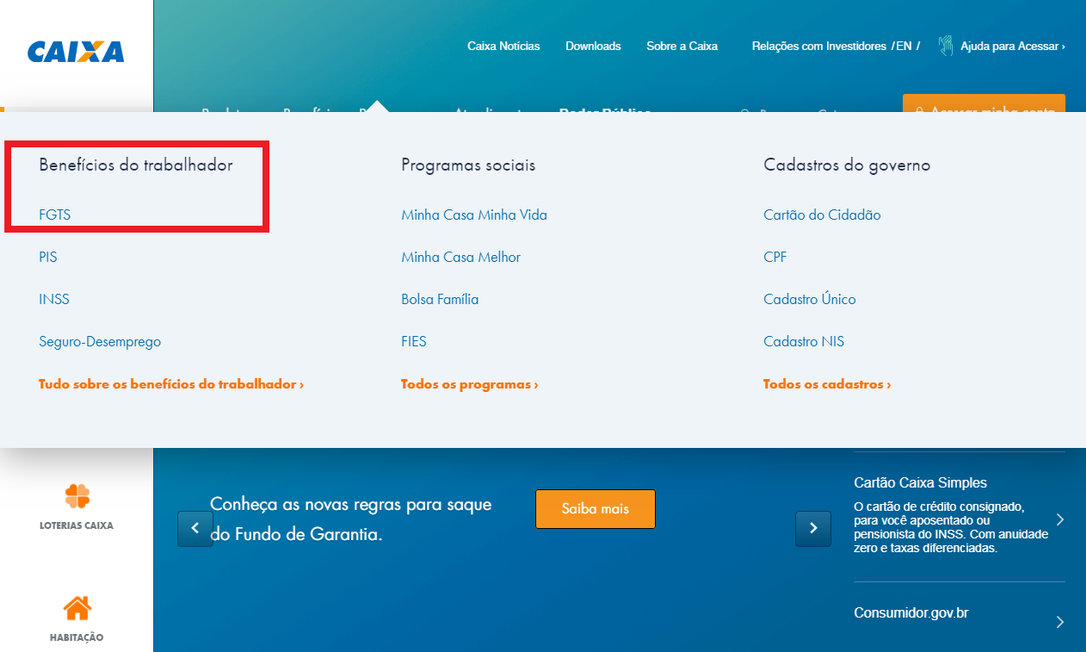Open Caixa Notícias in top bar
The width and height of the screenshot is (1086, 652).
[x=503, y=46]
